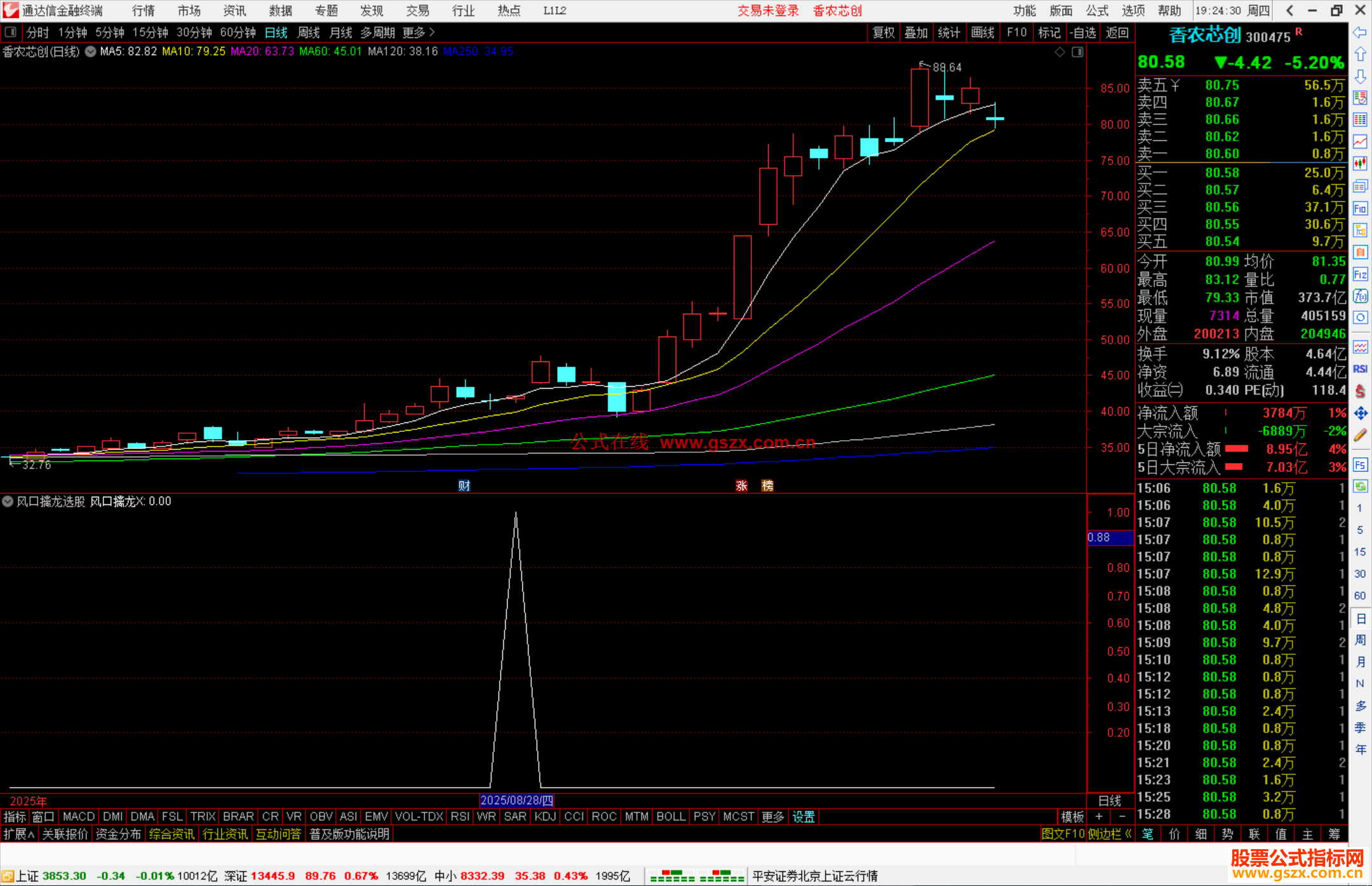Screen dimensions: 1372x886
Task: Select the 15 minute period in right sidebar
Action: (x=1360, y=552)
